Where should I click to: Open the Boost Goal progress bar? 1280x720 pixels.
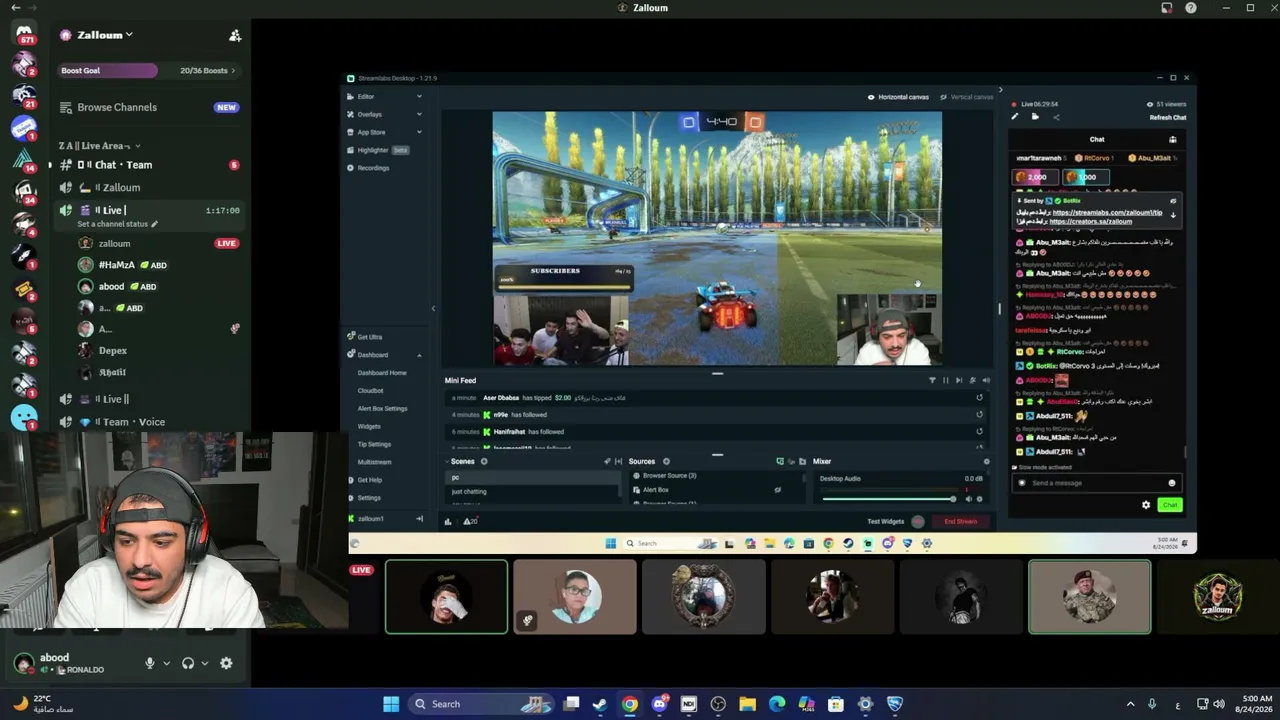(x=148, y=71)
